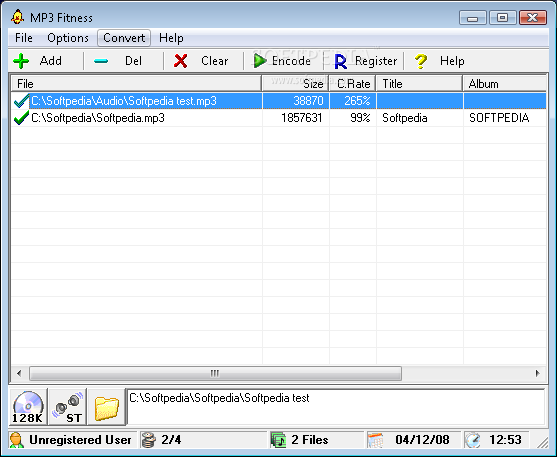
Task: Open the Convert menu
Action: click(x=124, y=38)
